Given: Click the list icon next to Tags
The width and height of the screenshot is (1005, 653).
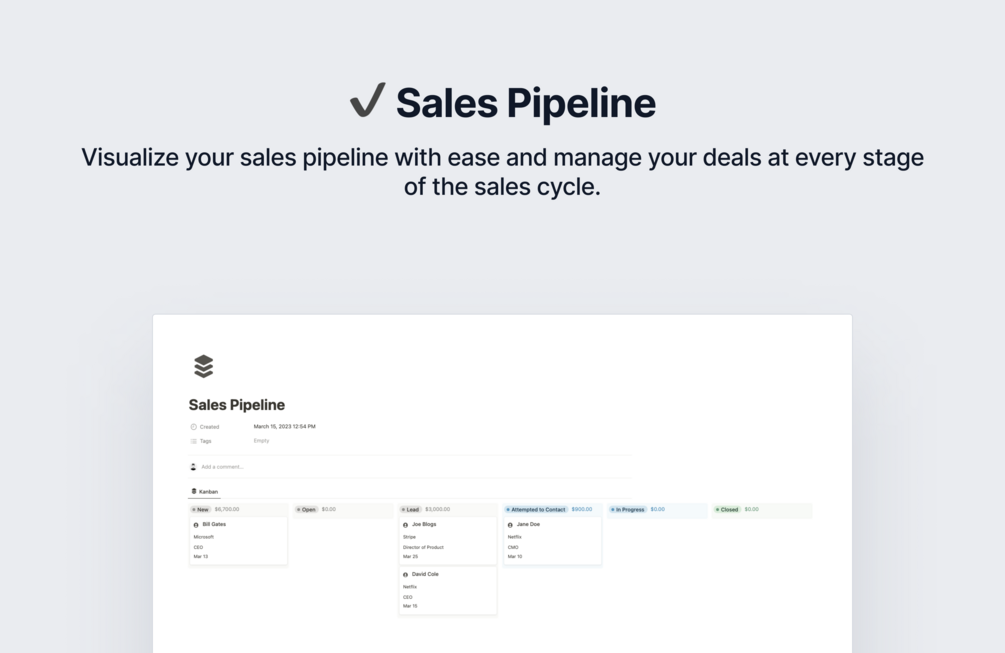Looking at the screenshot, I should pyautogui.click(x=193, y=441).
